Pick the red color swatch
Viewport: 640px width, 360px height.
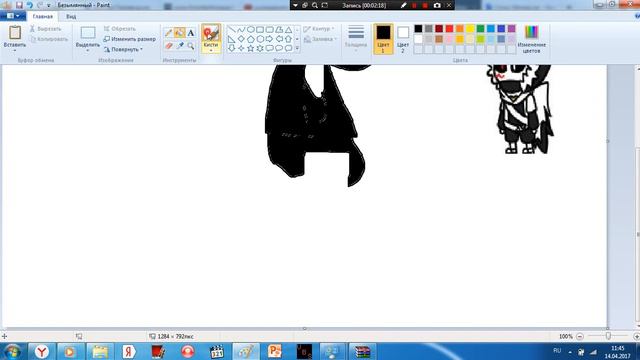pos(449,29)
